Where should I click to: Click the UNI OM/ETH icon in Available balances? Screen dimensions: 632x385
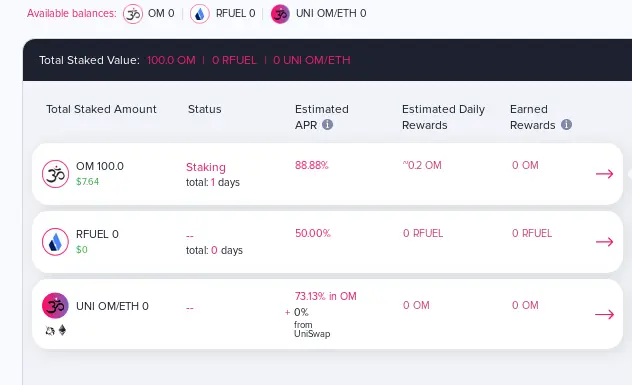280,14
